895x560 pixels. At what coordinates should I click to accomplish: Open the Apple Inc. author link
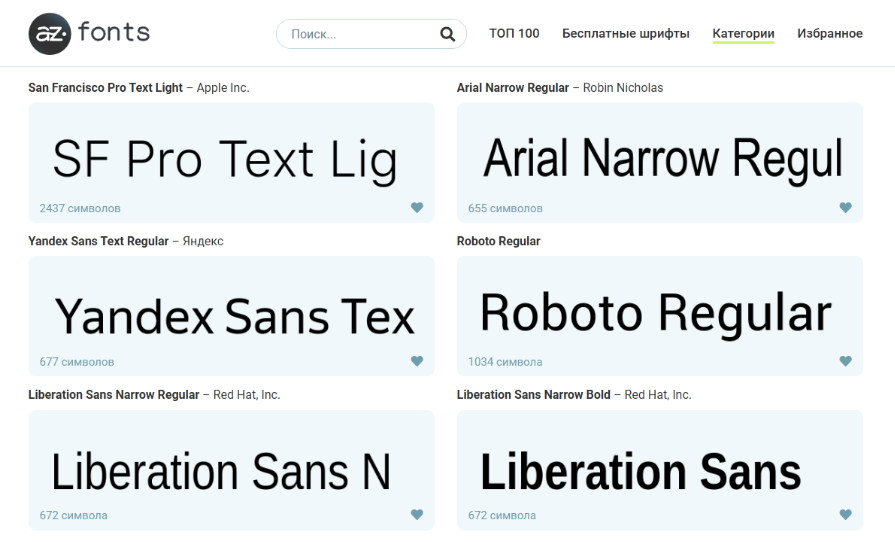pyautogui.click(x=223, y=88)
